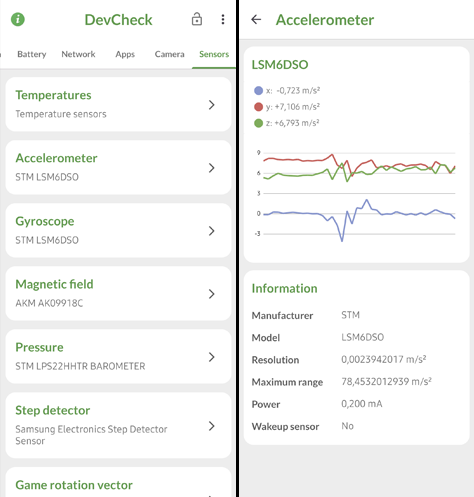Open the Pressure sensor chevron
Image resolution: width=474 pixels, height=497 pixels.
(211, 357)
